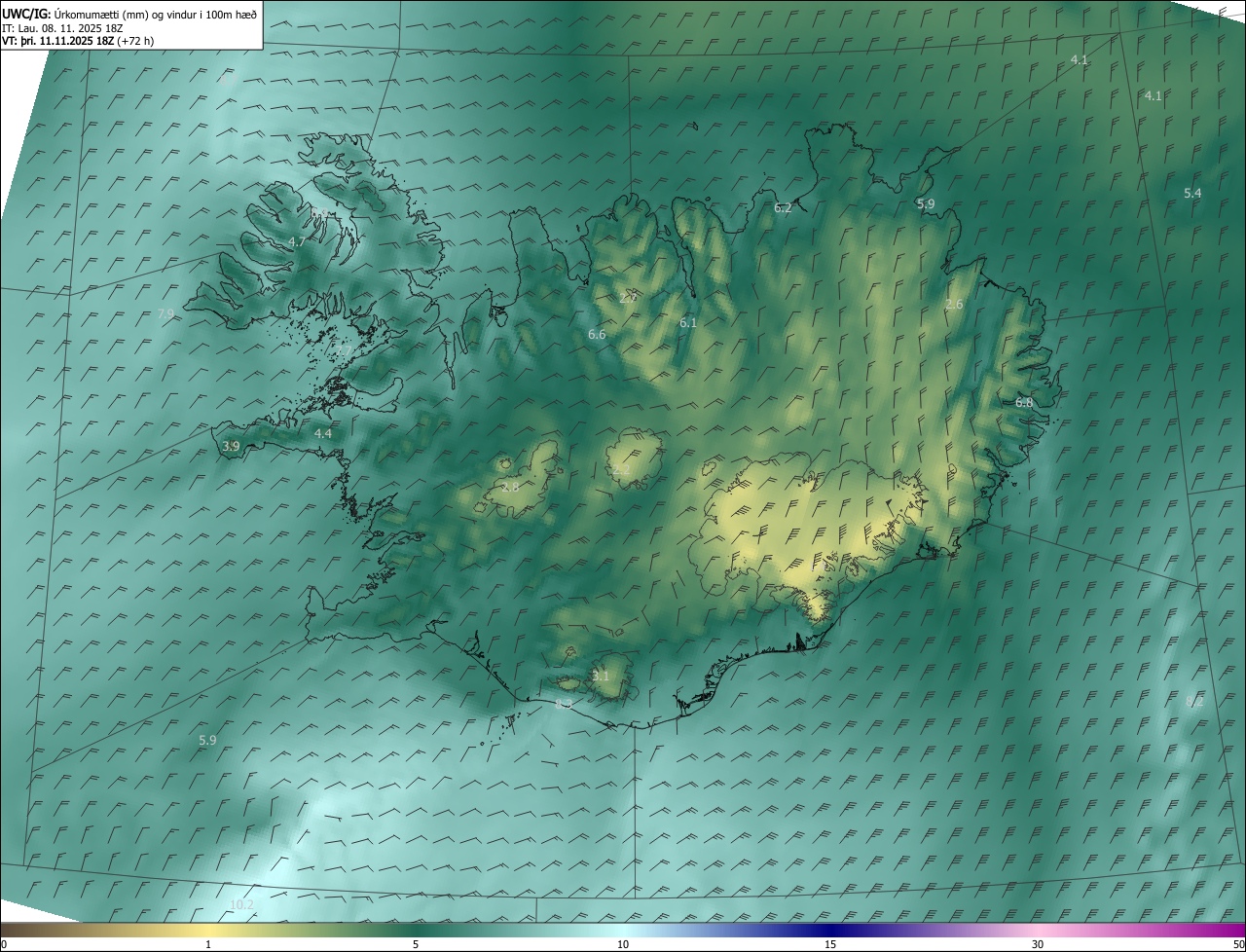The height and width of the screenshot is (952, 1246).
Task: Click the 6.1 value label
Action: tap(688, 322)
